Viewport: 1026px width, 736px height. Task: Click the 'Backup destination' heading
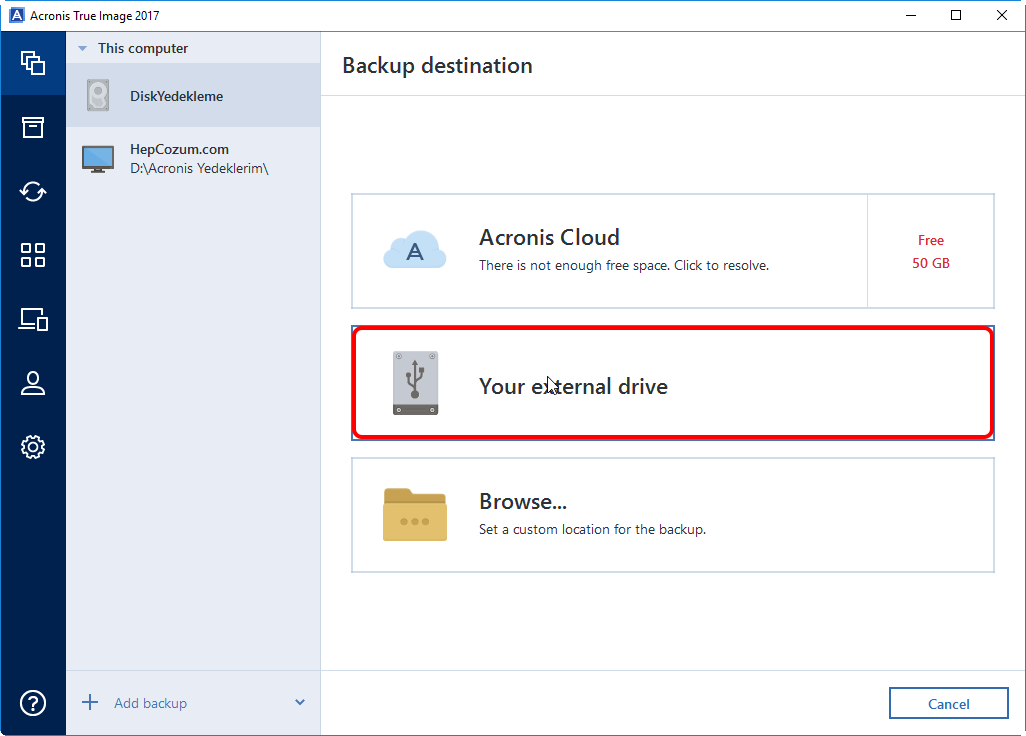(437, 65)
